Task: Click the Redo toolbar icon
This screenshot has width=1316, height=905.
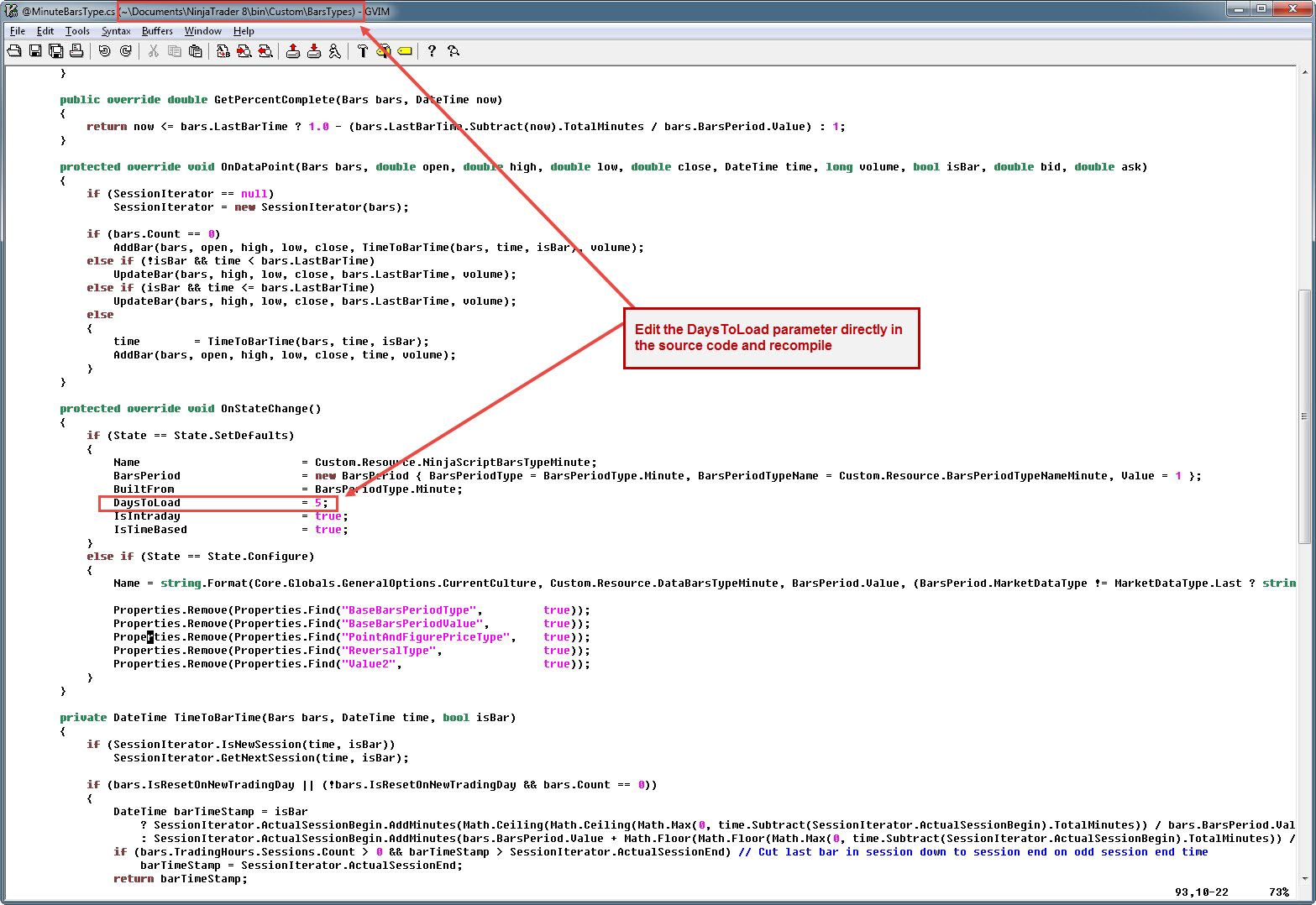Action: (x=125, y=51)
